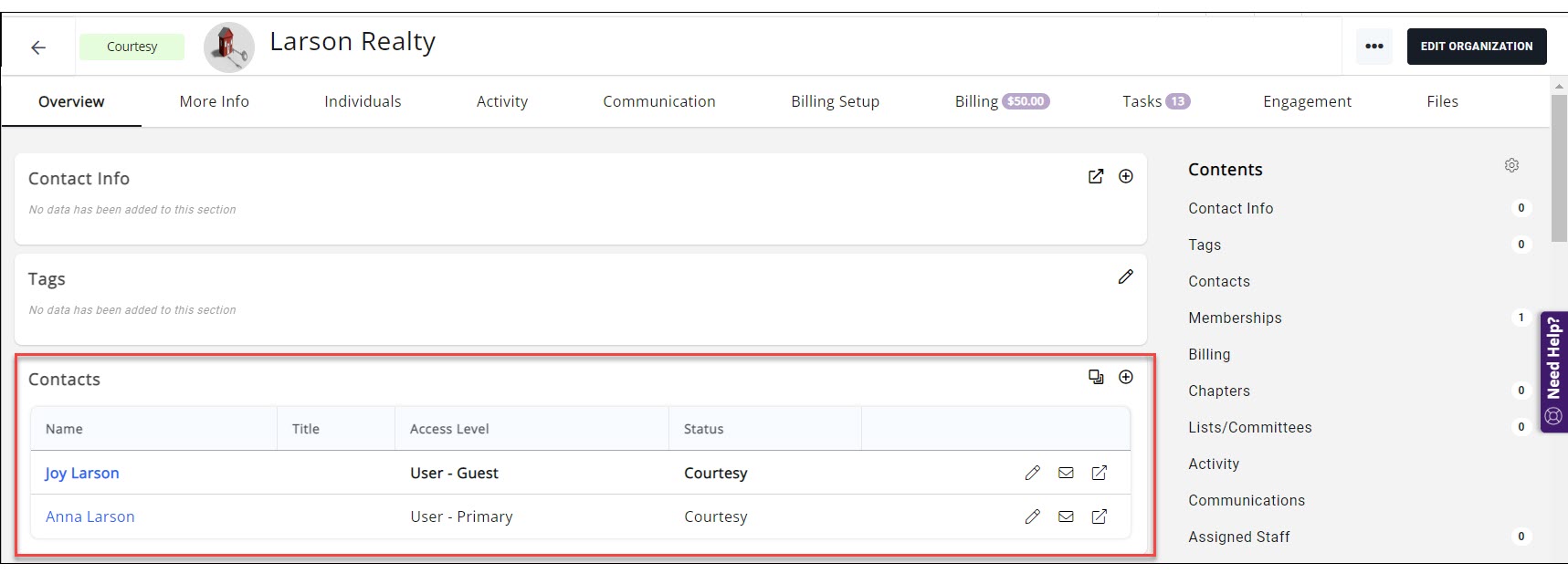Open Joy Larson's record in new window
The width and height of the screenshot is (1568, 584).
pyautogui.click(x=1100, y=473)
